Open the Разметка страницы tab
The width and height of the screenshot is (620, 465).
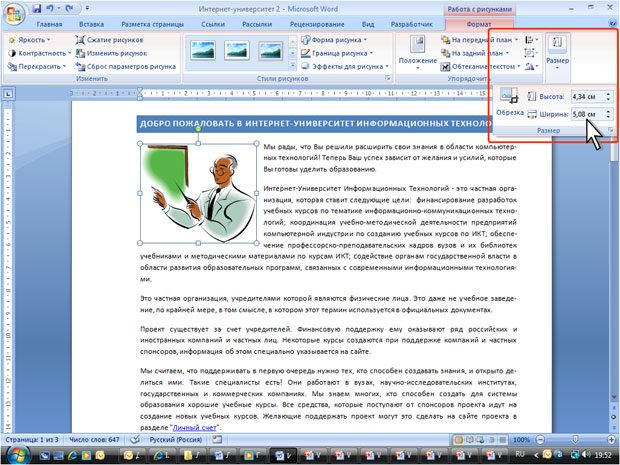[152, 24]
